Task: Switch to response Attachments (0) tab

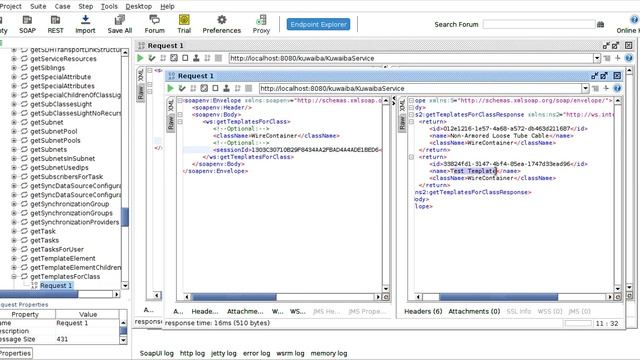Action: point(474,311)
